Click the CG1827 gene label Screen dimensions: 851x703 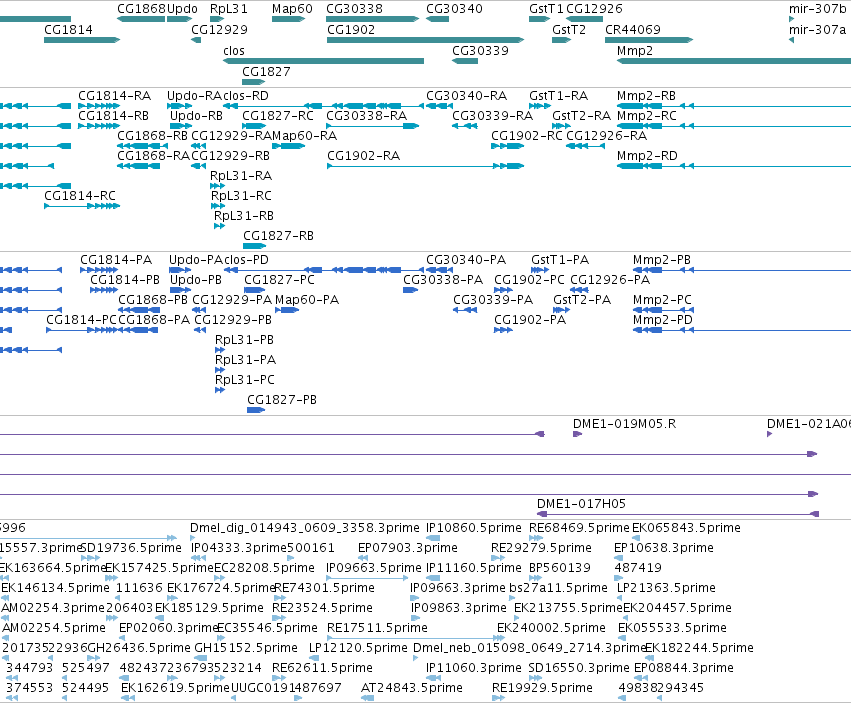tap(266, 72)
